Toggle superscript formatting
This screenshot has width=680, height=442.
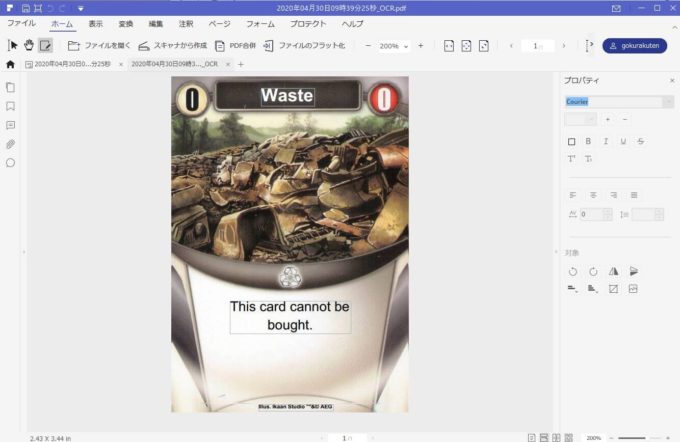[x=572, y=159]
